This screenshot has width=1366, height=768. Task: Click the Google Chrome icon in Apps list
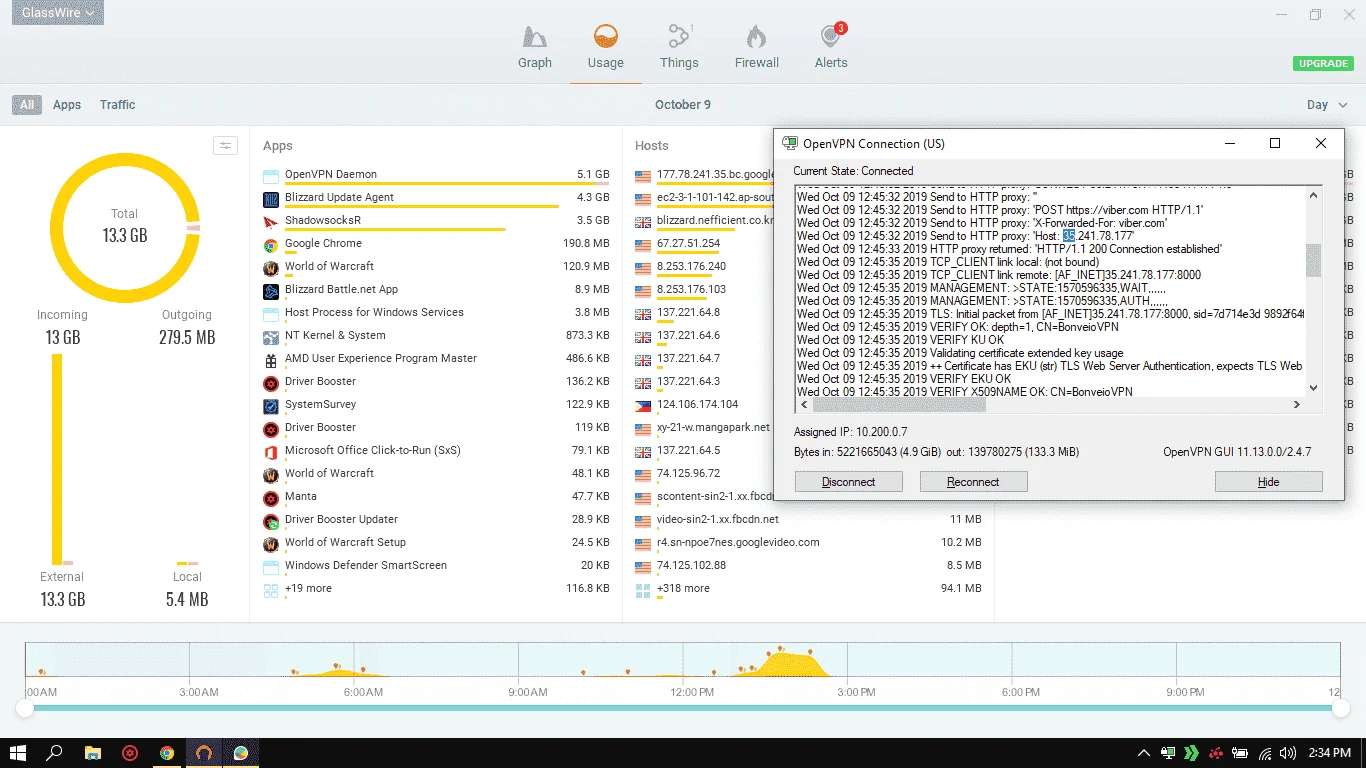[270, 244]
